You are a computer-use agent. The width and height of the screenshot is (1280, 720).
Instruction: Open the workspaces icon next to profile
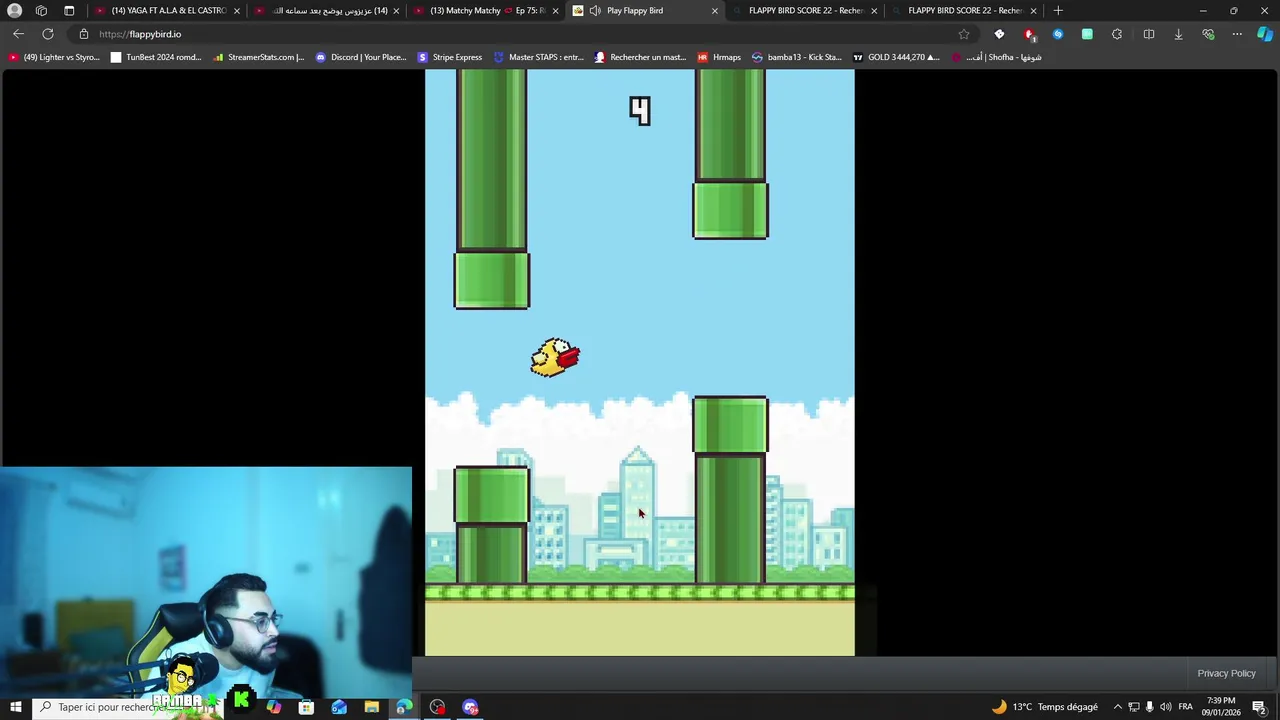pos(41,10)
